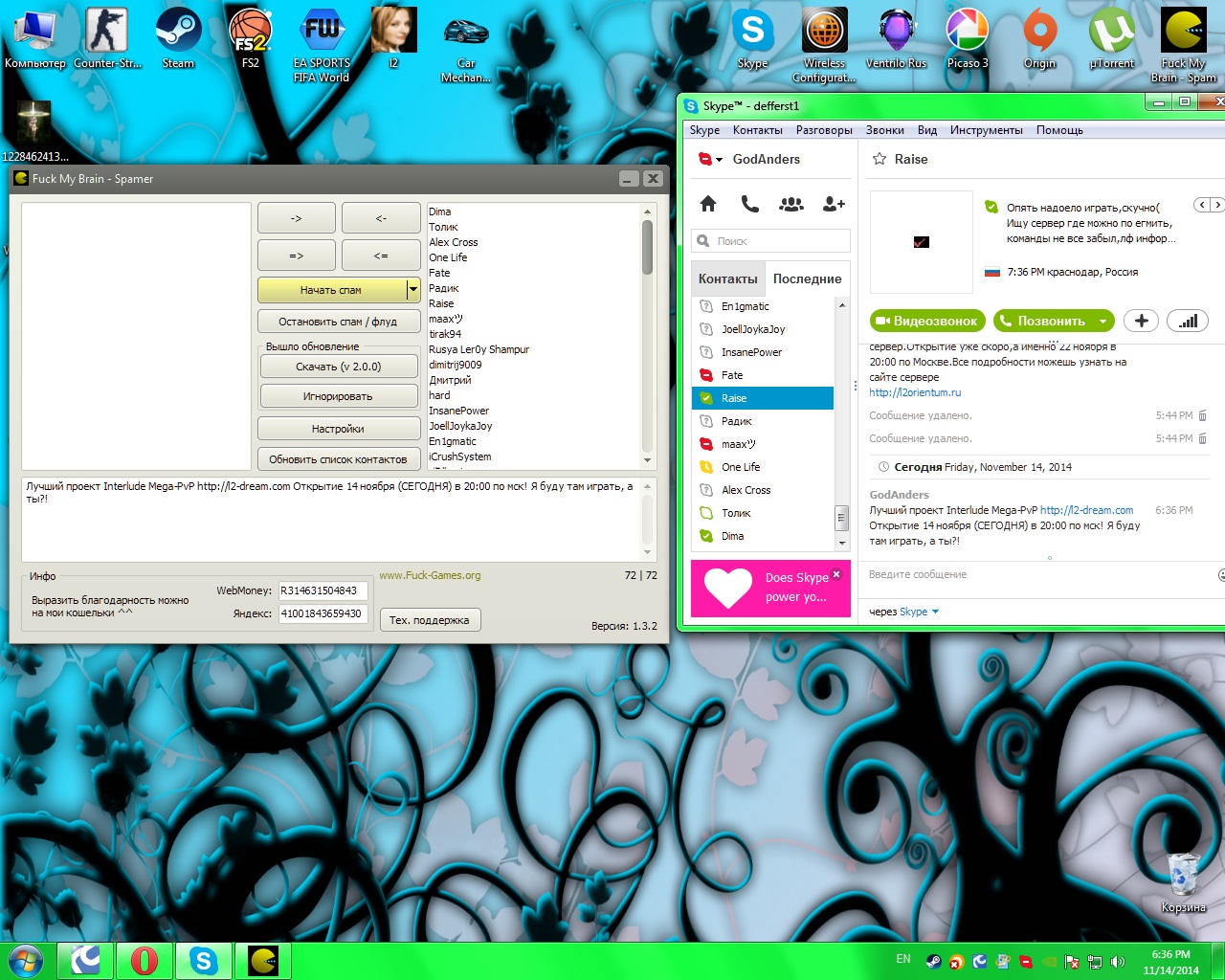
Task: Open the Windows Start button
Action: pyautogui.click(x=26, y=960)
